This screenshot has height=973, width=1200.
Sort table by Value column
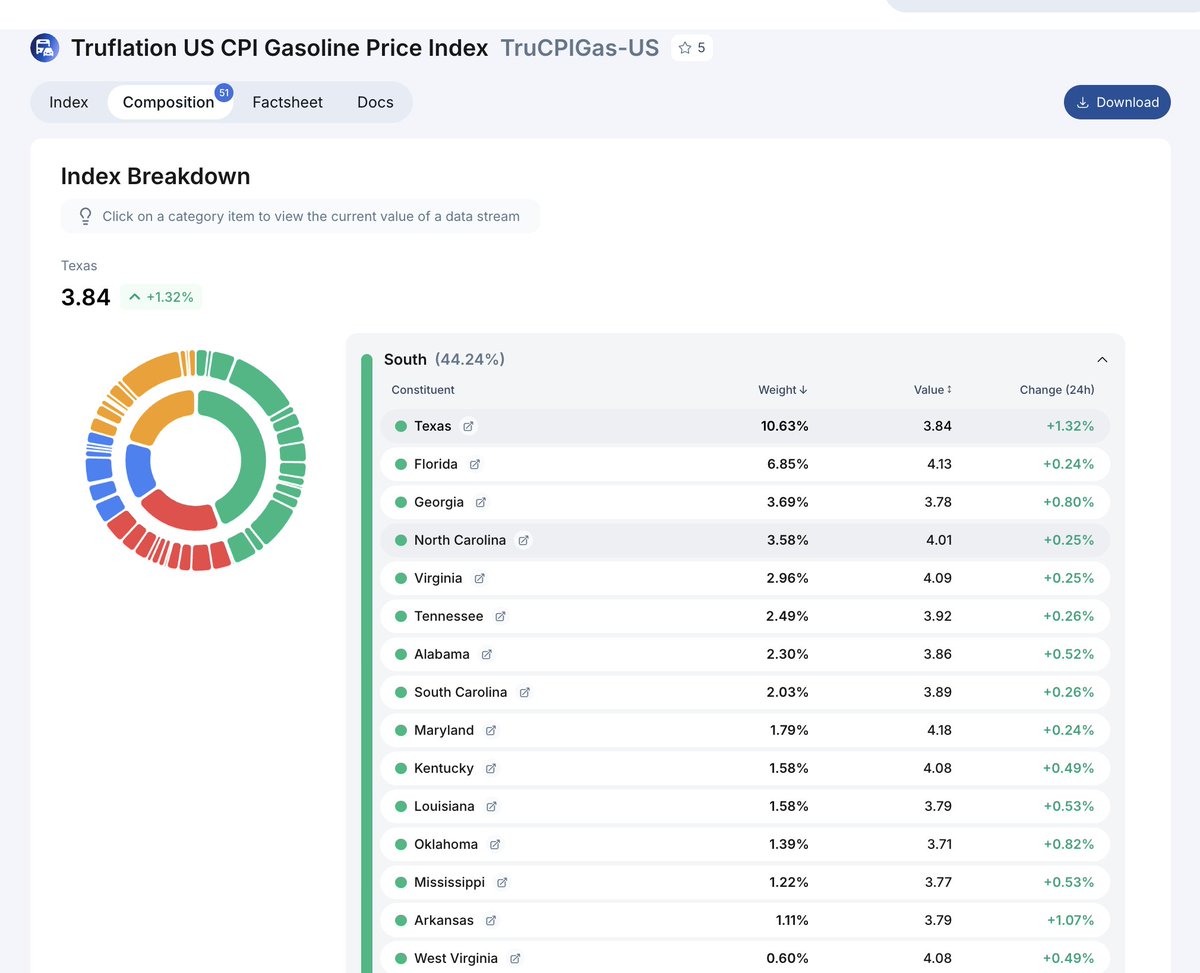pyautogui.click(x=933, y=390)
